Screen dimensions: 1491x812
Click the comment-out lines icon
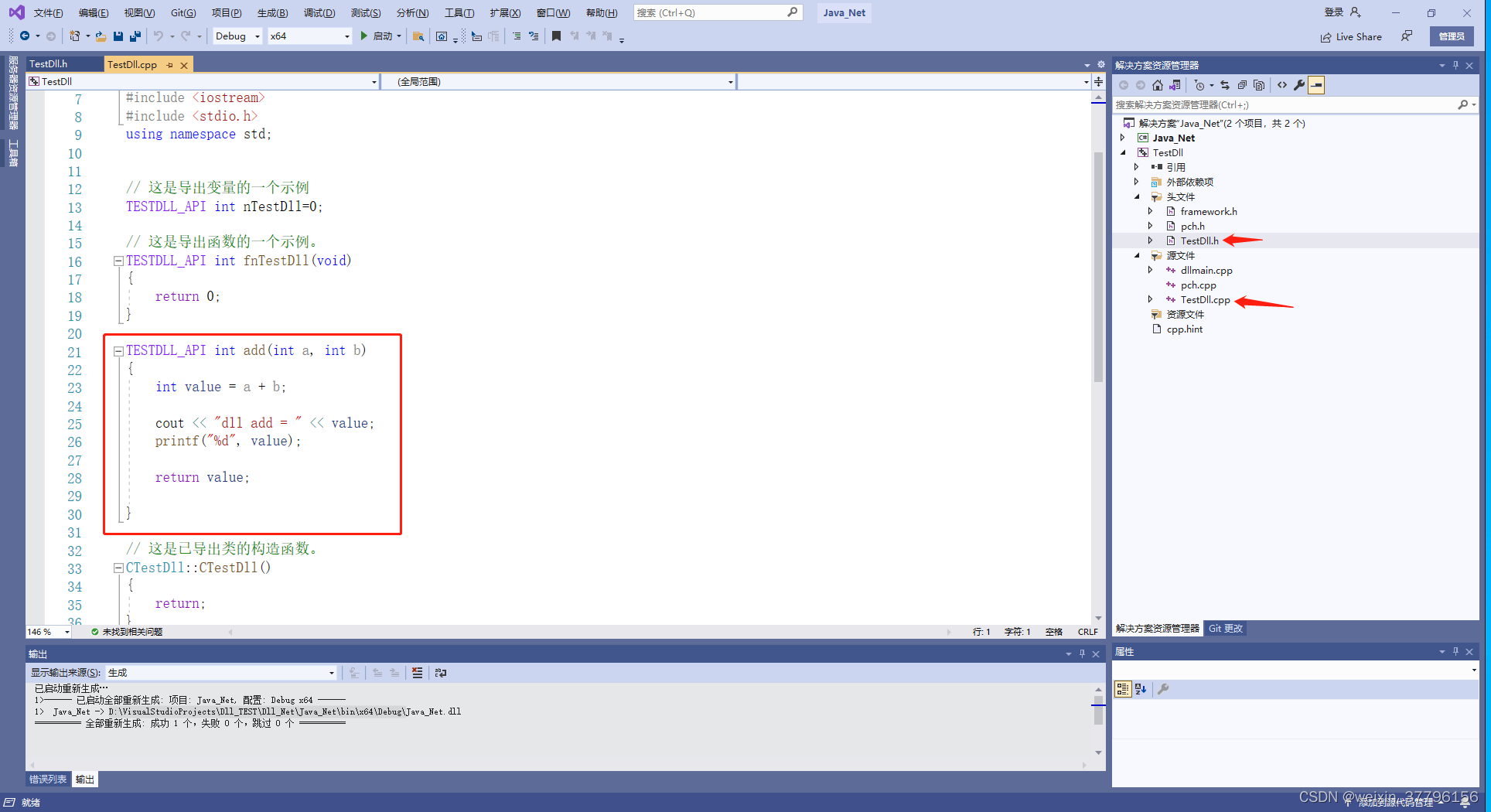tap(517, 36)
